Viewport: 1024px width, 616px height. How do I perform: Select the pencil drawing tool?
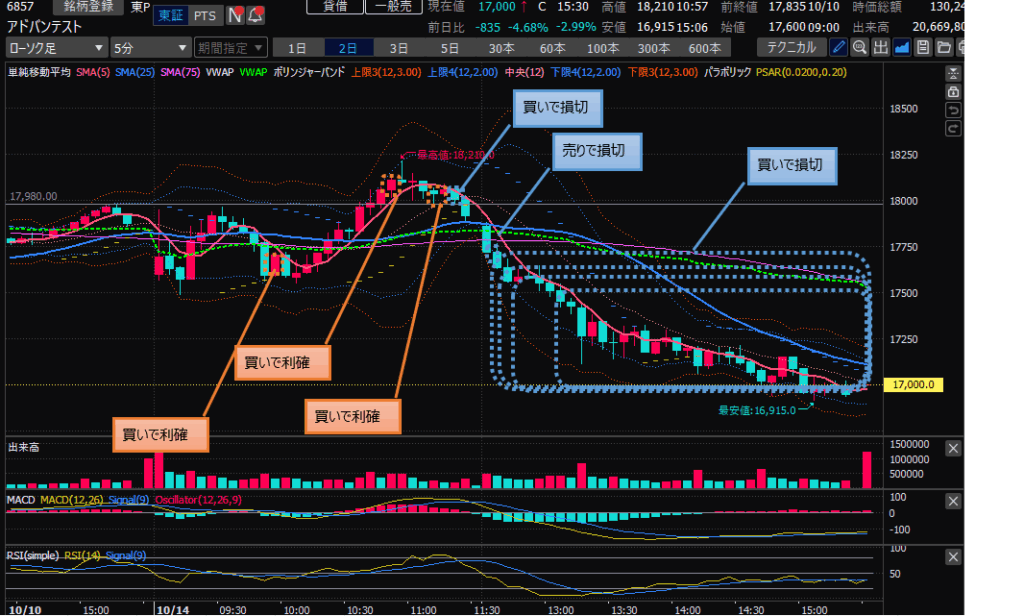click(x=839, y=47)
